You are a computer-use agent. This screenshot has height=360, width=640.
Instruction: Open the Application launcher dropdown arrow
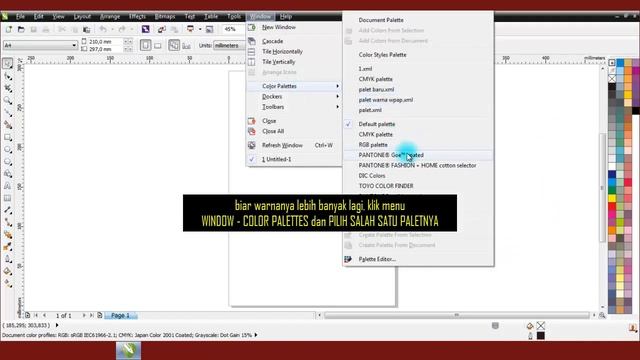[200, 29]
